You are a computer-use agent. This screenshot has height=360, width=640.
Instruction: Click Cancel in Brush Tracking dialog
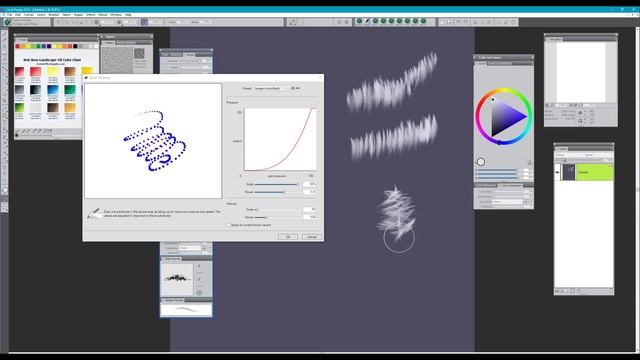[x=312, y=237]
